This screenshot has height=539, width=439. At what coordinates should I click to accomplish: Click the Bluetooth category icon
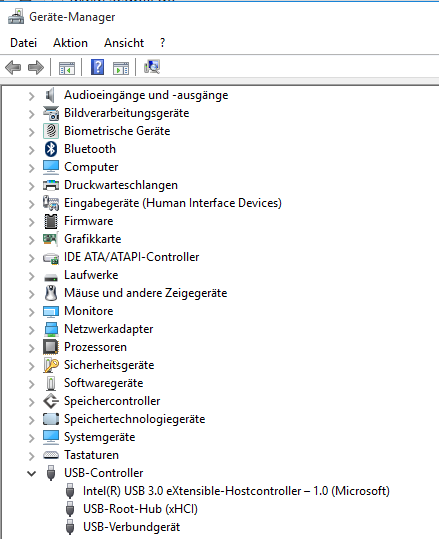[51, 149]
